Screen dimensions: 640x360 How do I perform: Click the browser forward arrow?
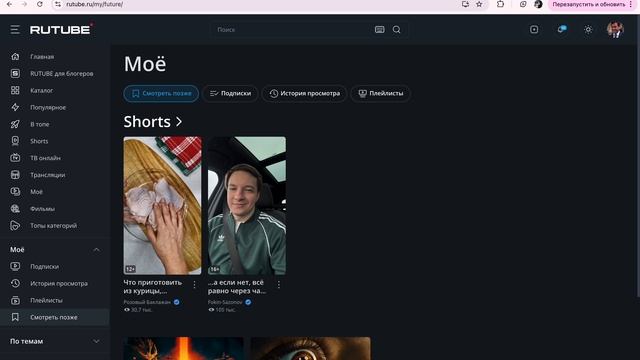click(24, 4)
